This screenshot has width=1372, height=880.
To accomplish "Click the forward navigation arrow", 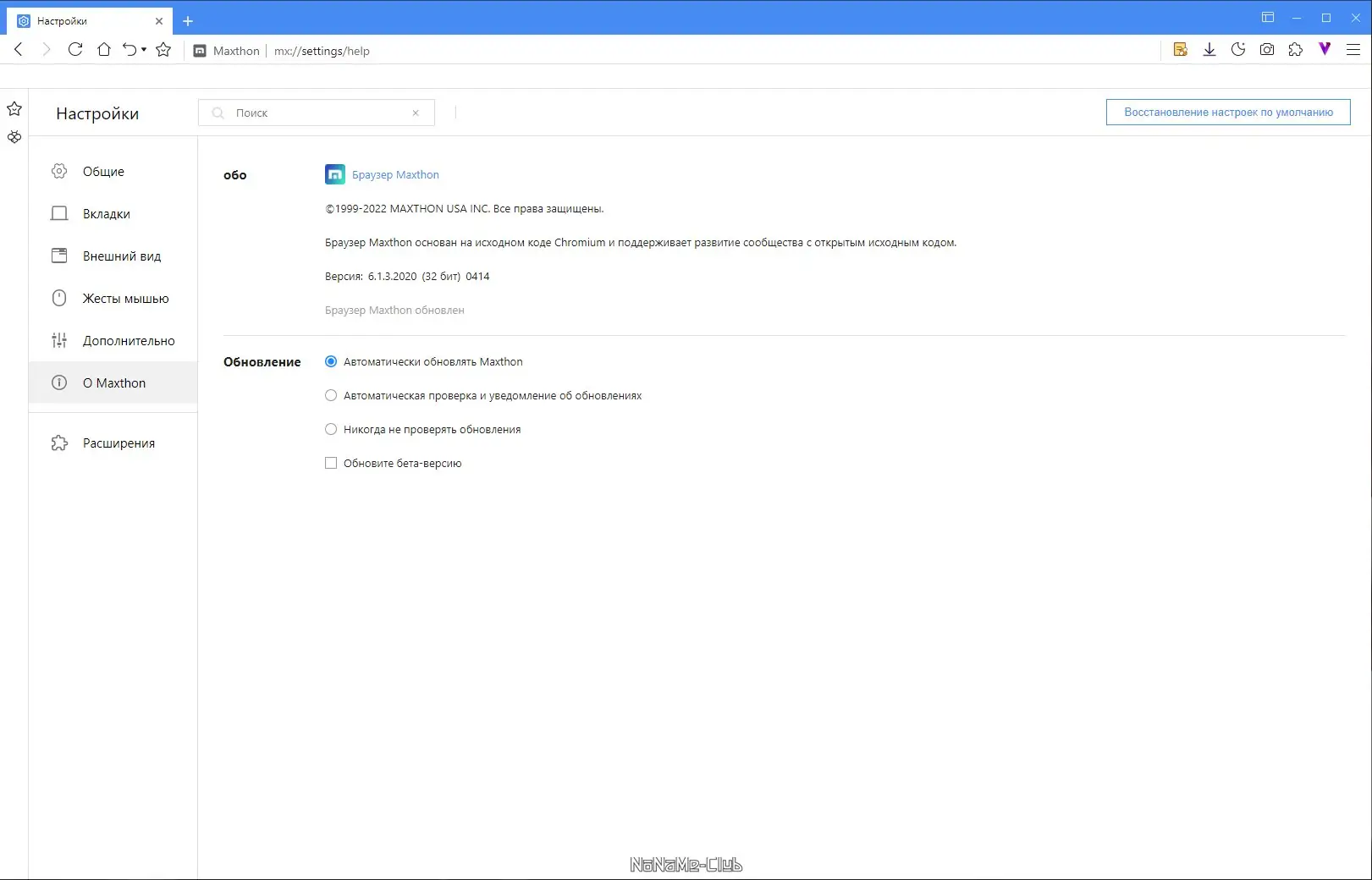I will point(47,50).
